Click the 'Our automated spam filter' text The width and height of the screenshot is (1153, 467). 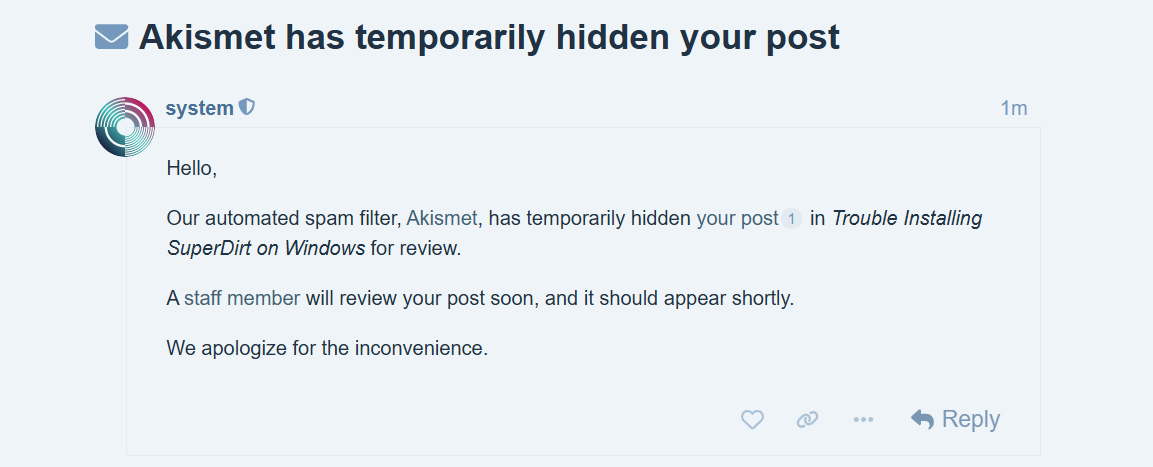coord(283,218)
